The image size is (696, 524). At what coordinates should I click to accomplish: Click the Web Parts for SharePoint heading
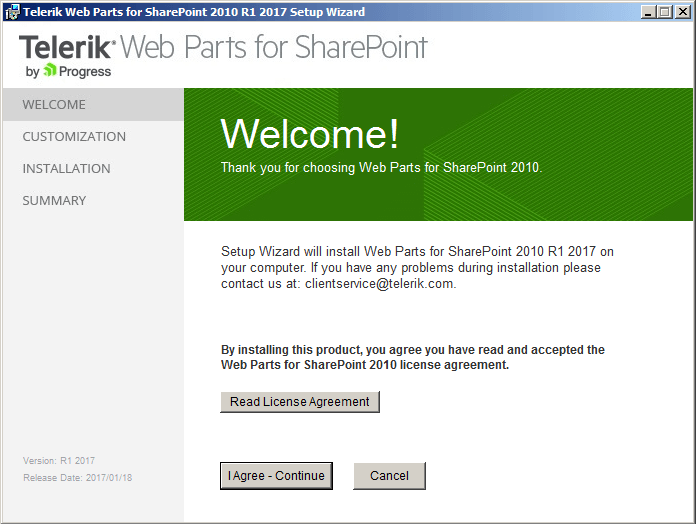pos(274,47)
